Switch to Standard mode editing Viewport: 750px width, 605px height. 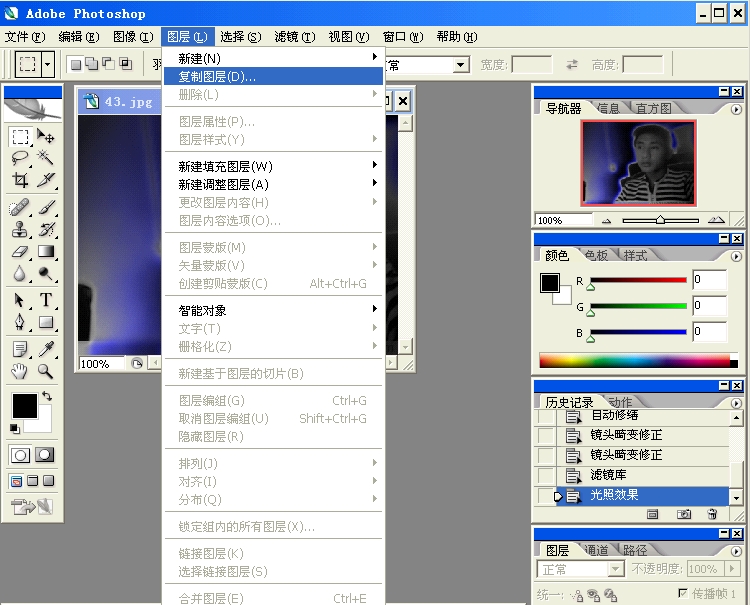20,455
